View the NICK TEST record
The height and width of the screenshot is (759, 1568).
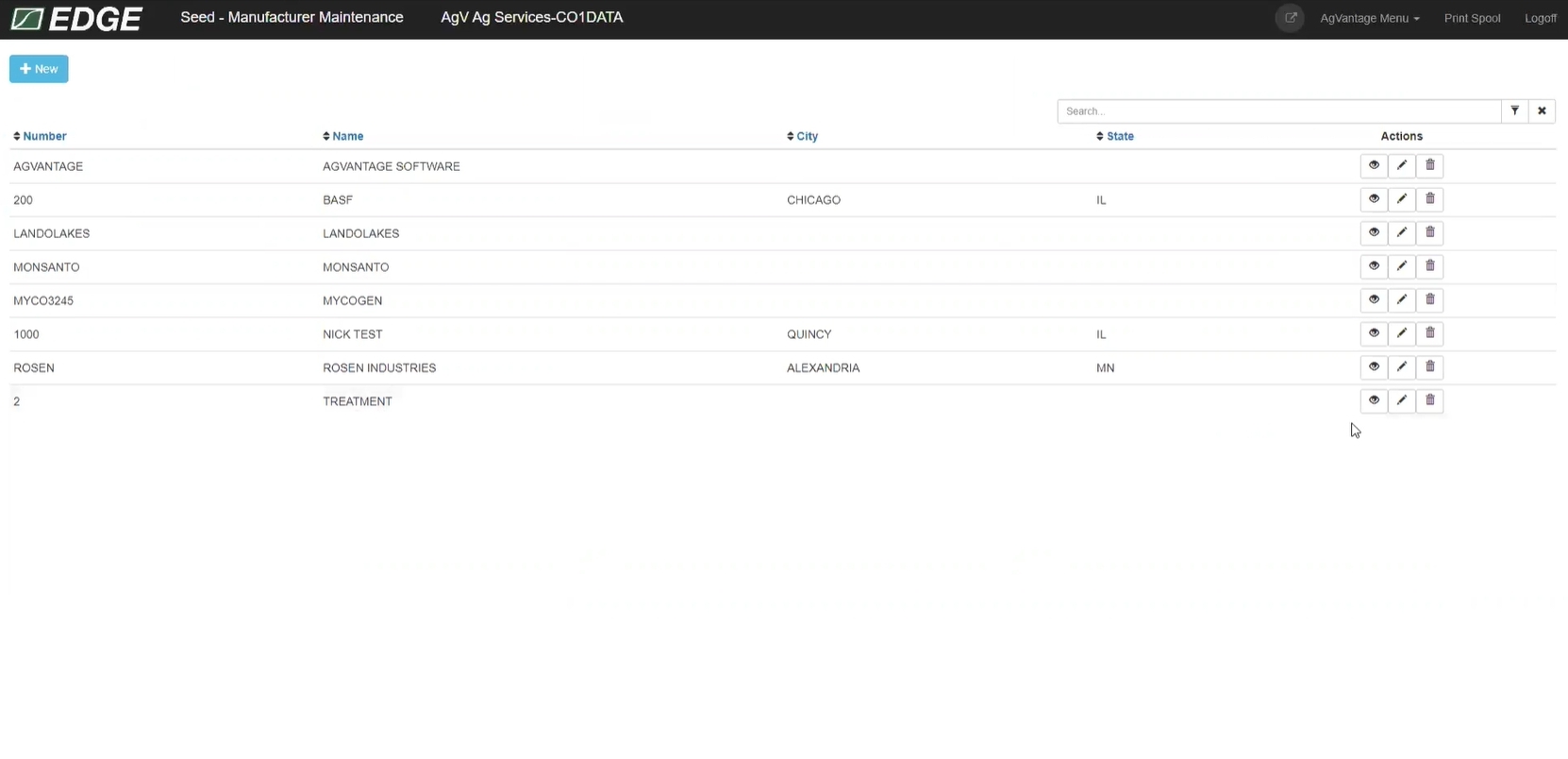click(x=1374, y=333)
